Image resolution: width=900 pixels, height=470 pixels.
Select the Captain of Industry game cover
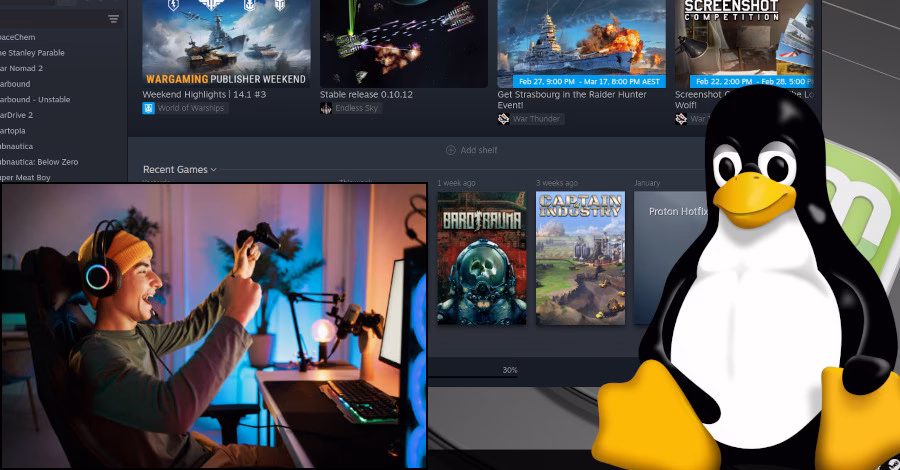coord(580,258)
